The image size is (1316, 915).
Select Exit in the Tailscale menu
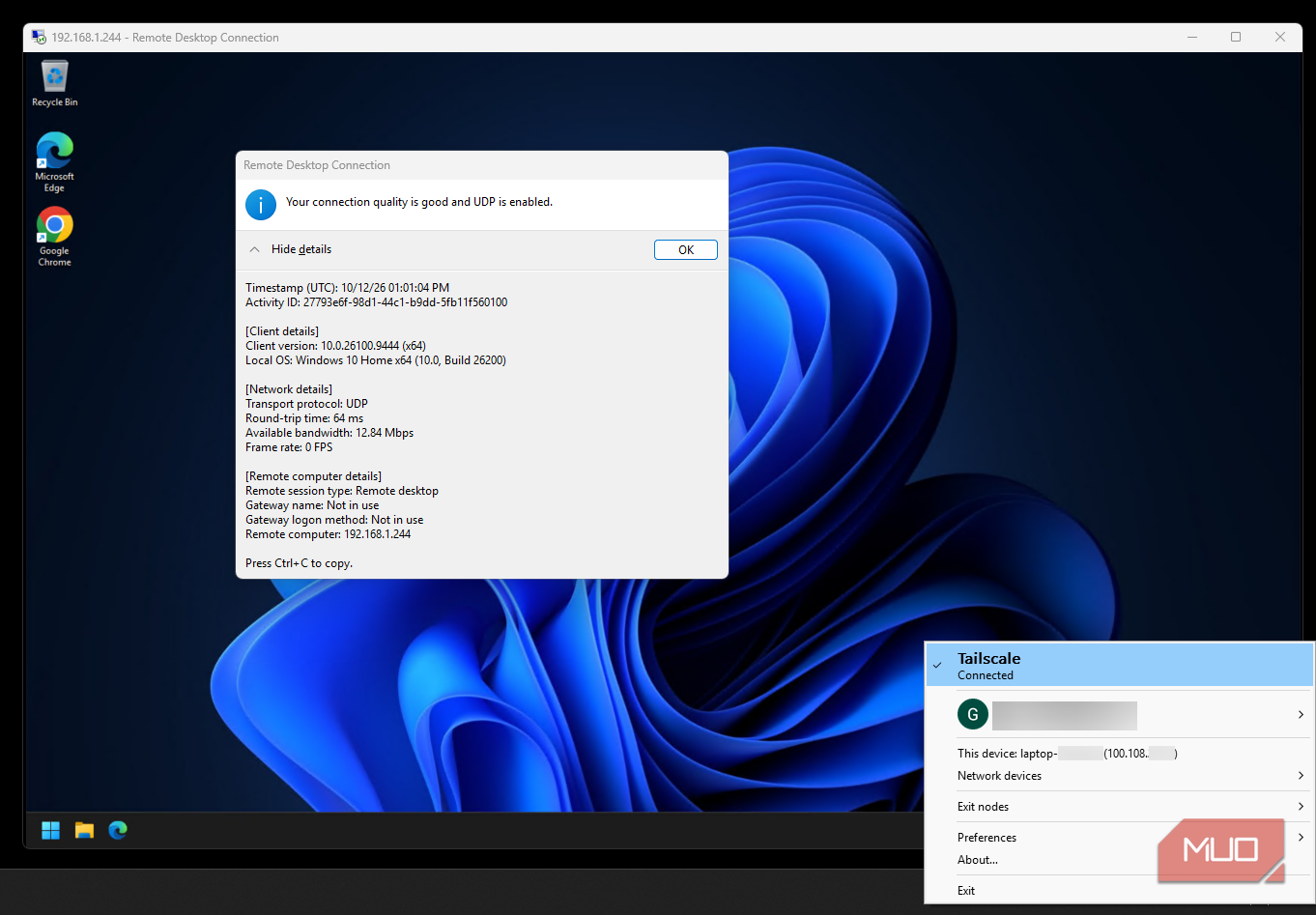point(966,891)
